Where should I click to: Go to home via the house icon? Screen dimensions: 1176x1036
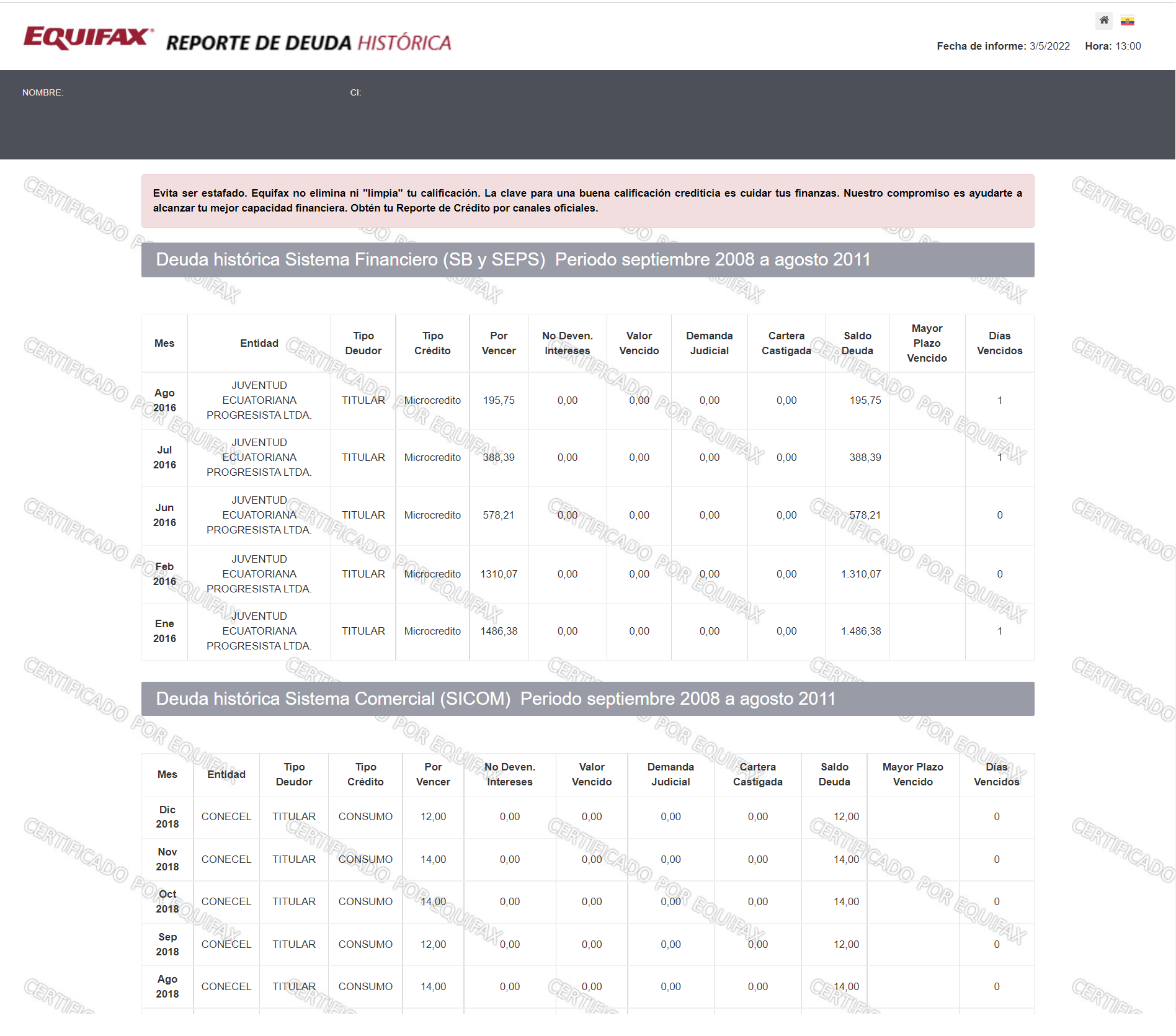[1103, 20]
